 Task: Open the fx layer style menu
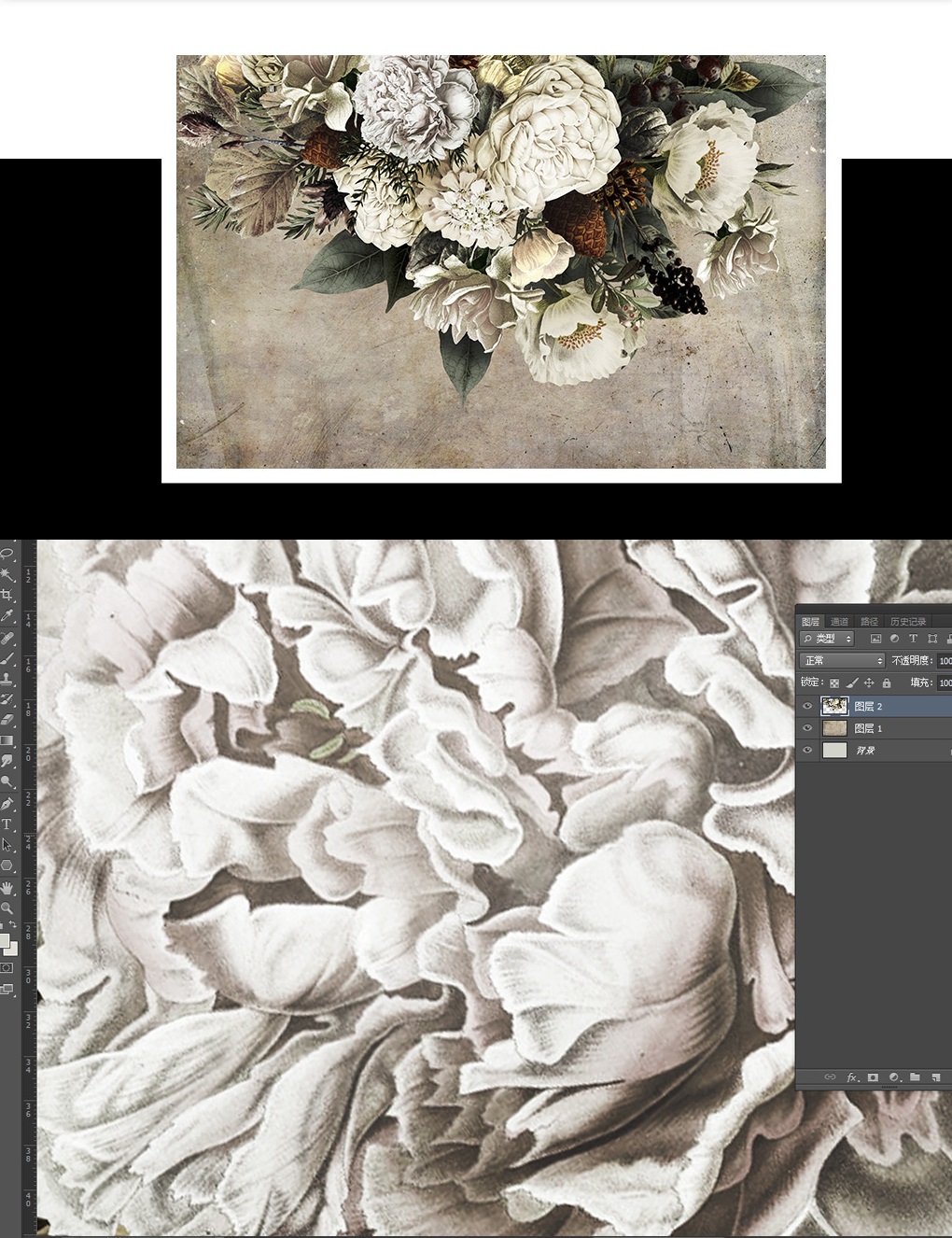coord(851,1077)
